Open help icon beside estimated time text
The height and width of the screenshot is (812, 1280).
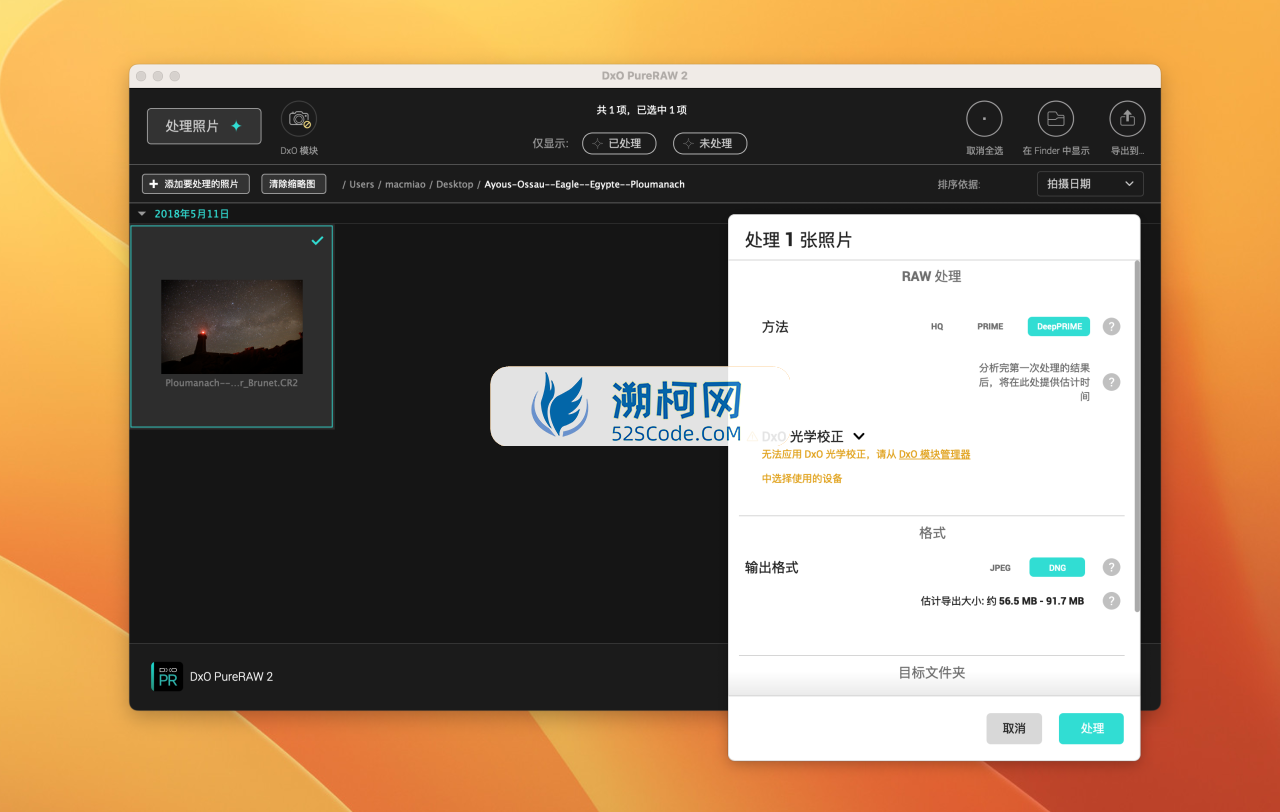point(1111,382)
